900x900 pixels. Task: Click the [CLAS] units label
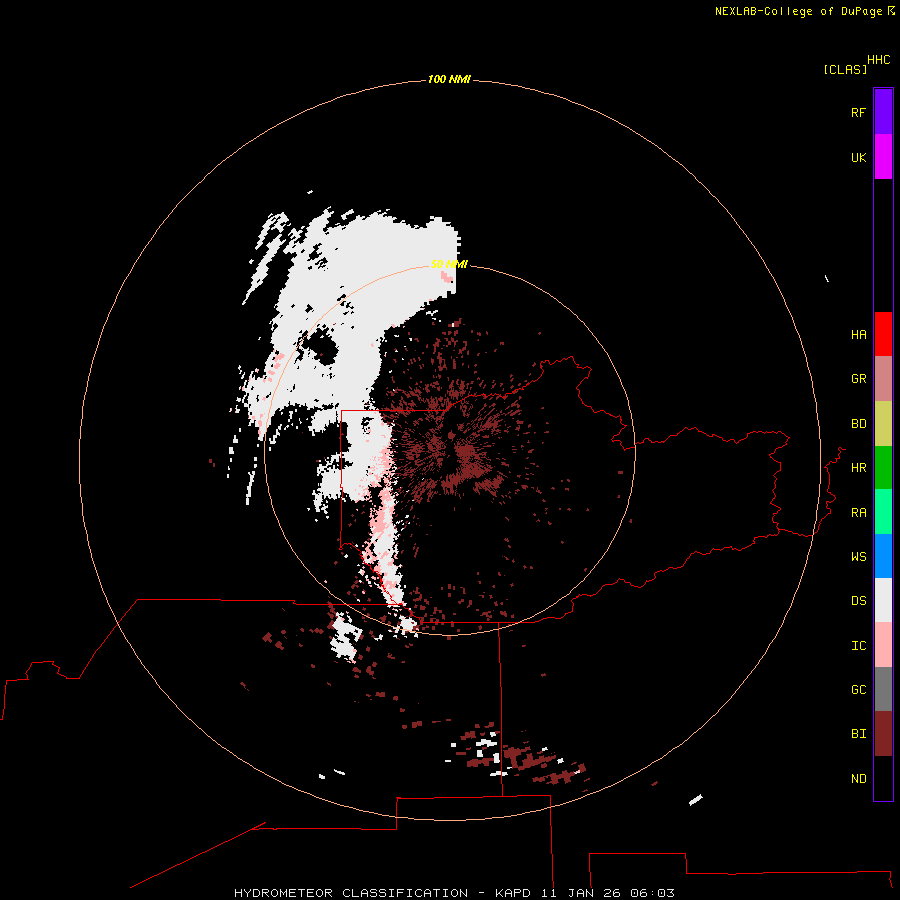pos(844,69)
